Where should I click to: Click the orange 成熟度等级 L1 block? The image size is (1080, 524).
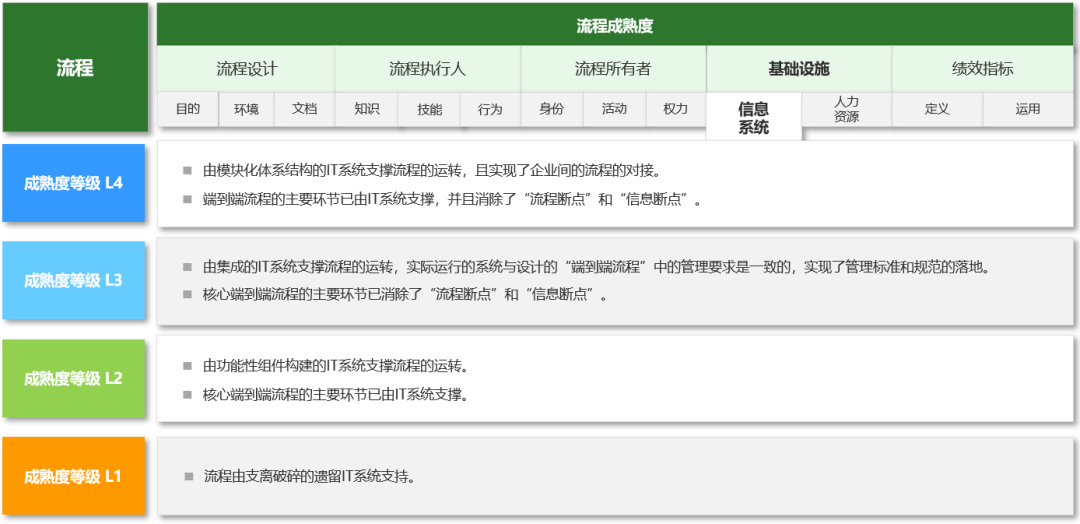coord(74,476)
